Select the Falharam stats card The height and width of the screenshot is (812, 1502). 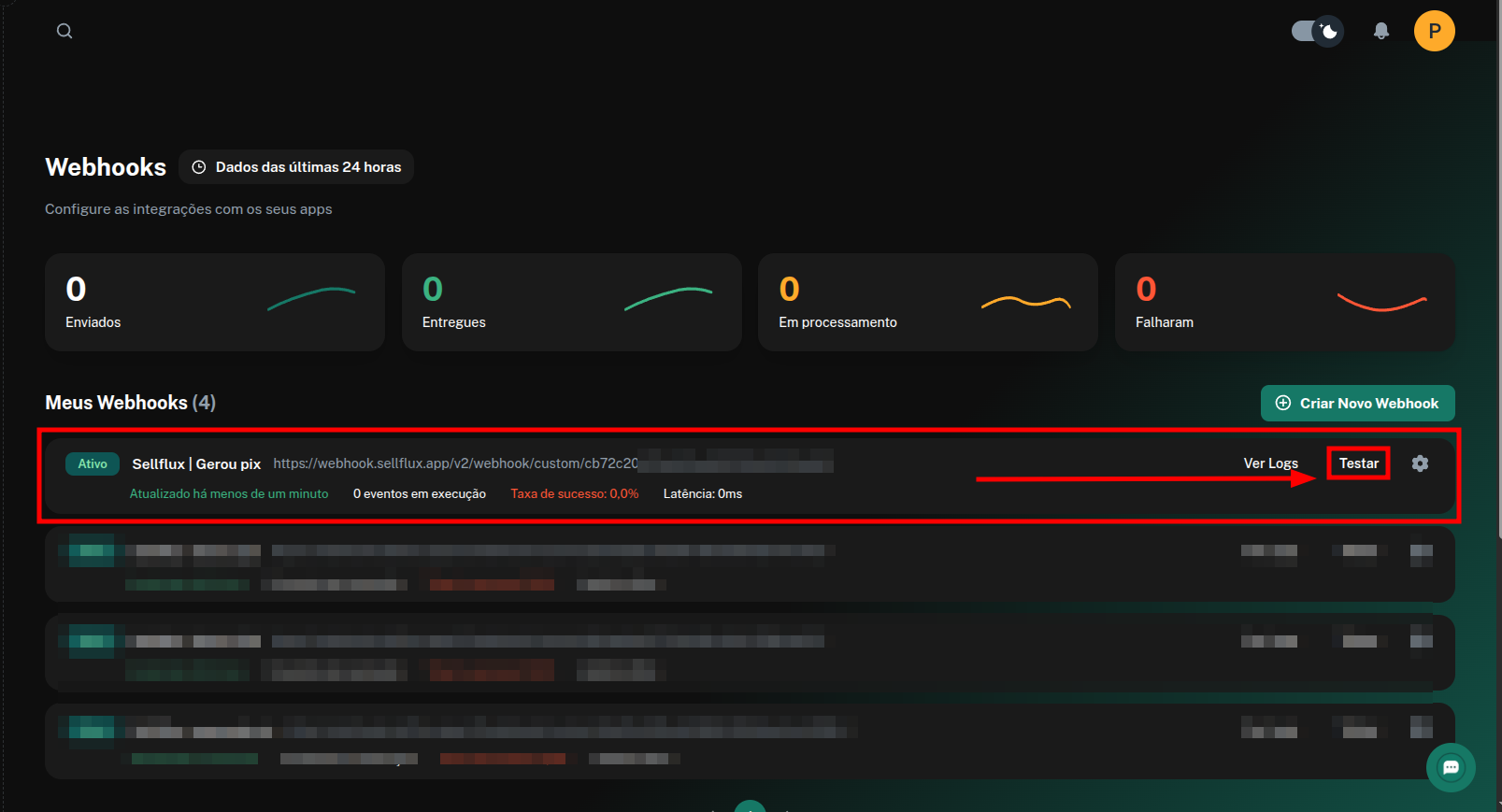coord(1285,303)
